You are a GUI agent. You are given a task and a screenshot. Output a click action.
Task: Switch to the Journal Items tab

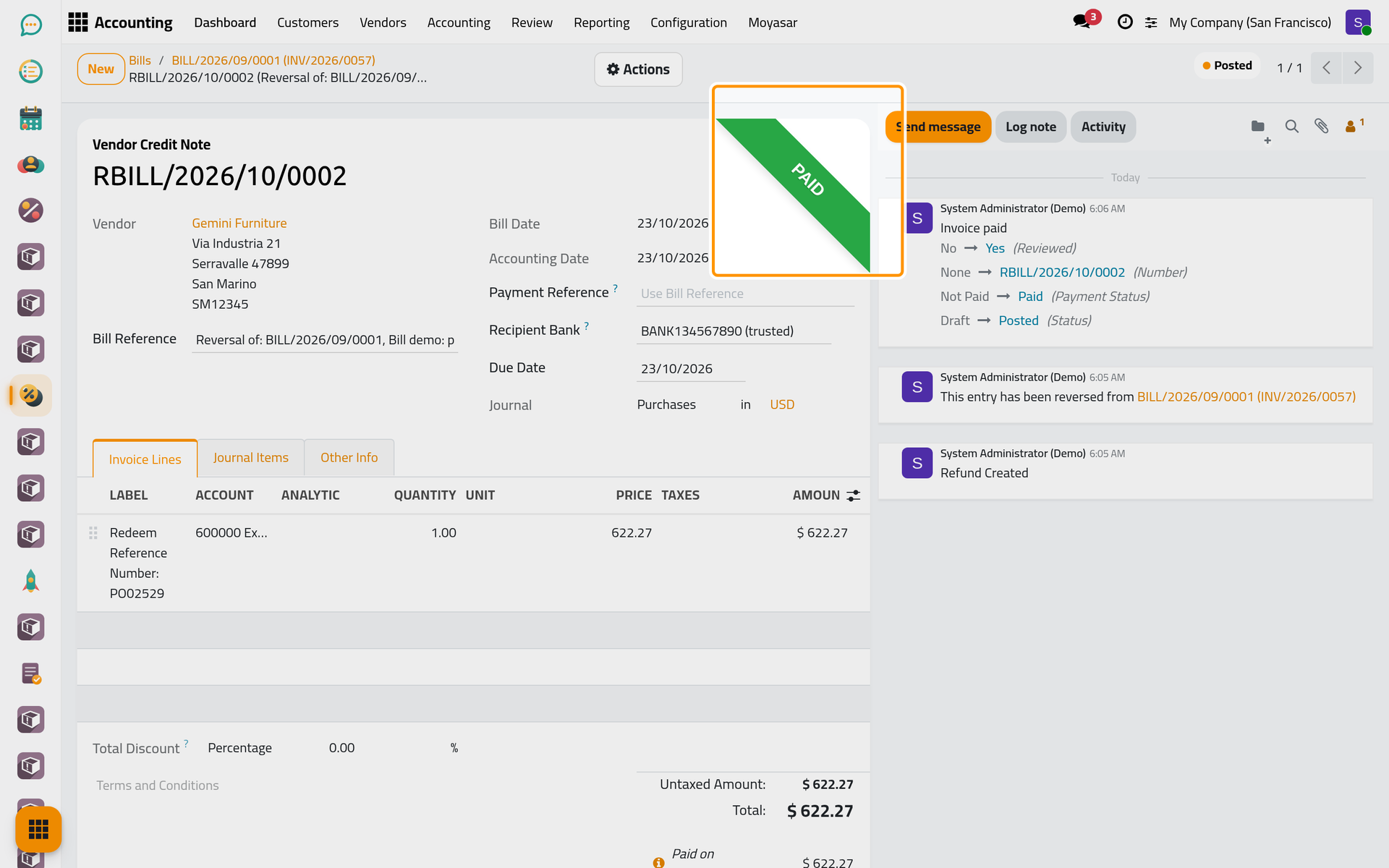coord(250,458)
